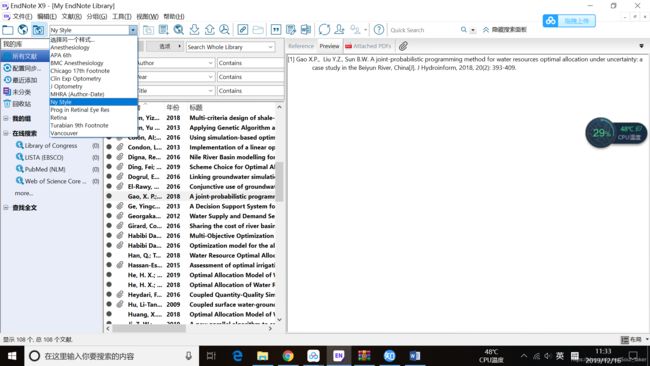Open the Quick Search options dropdown arrow

473,30
